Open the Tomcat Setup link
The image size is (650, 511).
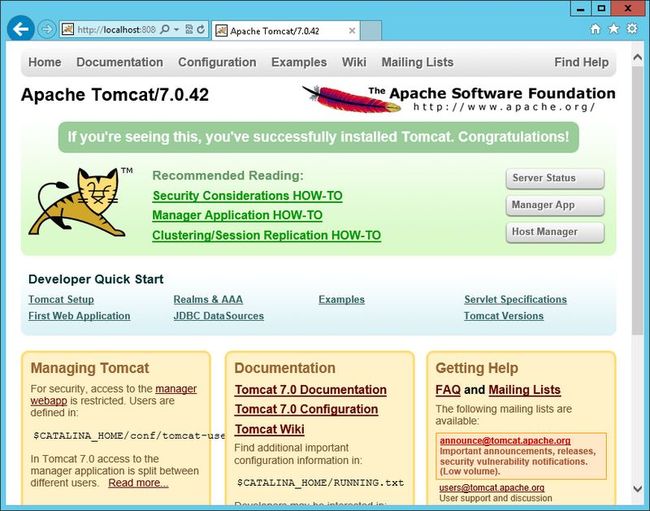61,299
